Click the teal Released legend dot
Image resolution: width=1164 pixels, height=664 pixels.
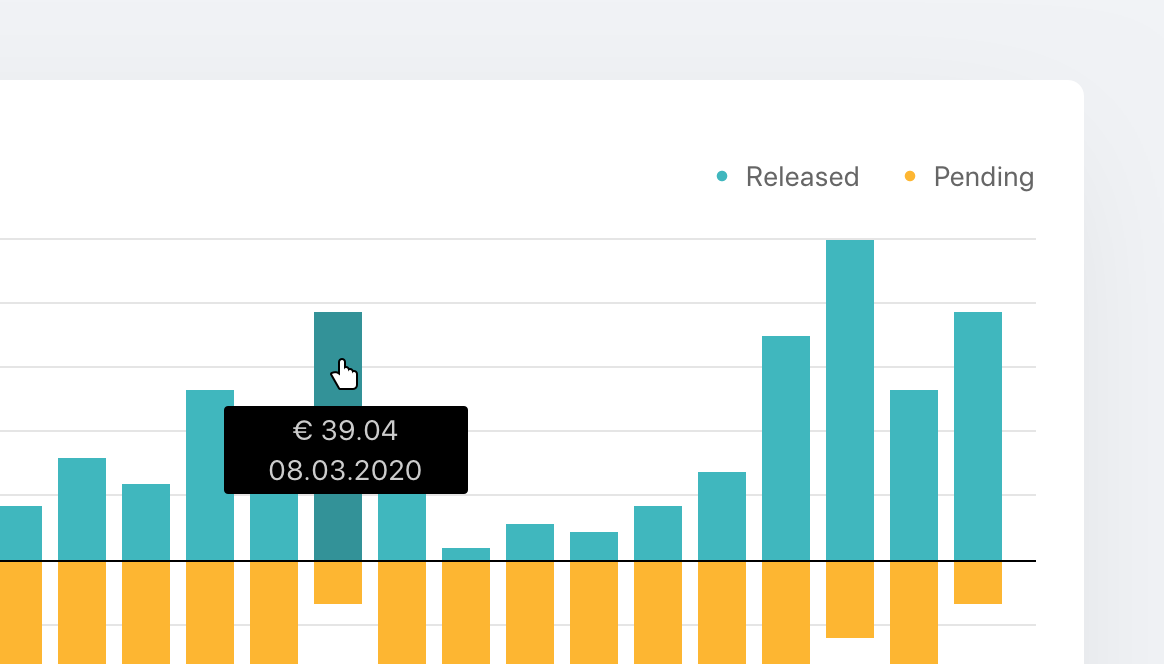722,176
